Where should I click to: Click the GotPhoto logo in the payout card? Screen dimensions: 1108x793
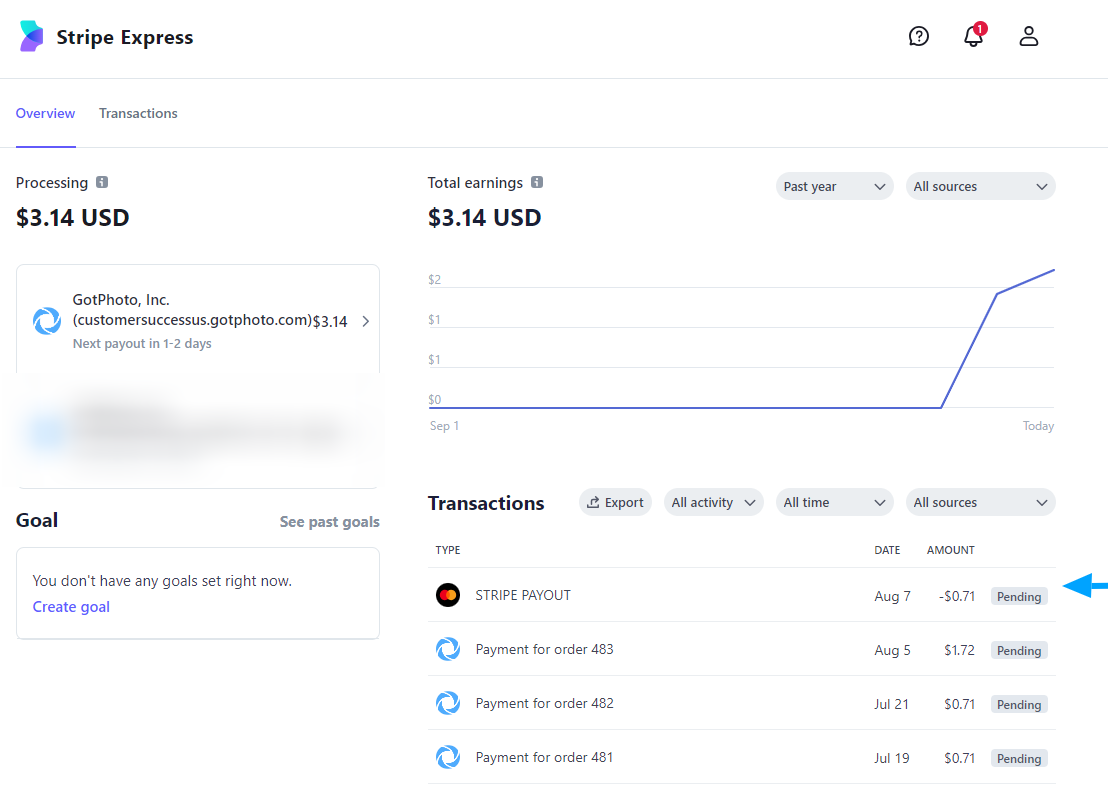pyautogui.click(x=47, y=321)
